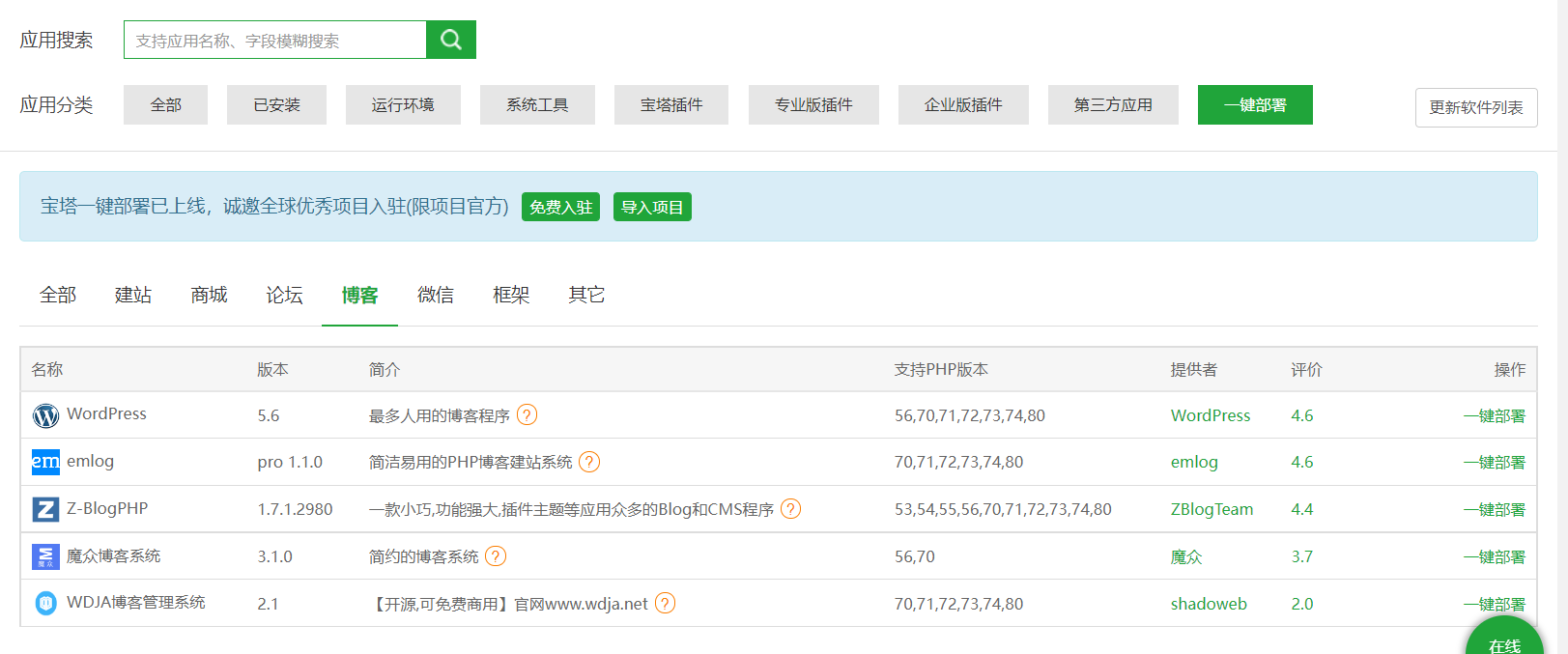
Task: Click version pro 1.1.0 cell
Action: (x=290, y=462)
